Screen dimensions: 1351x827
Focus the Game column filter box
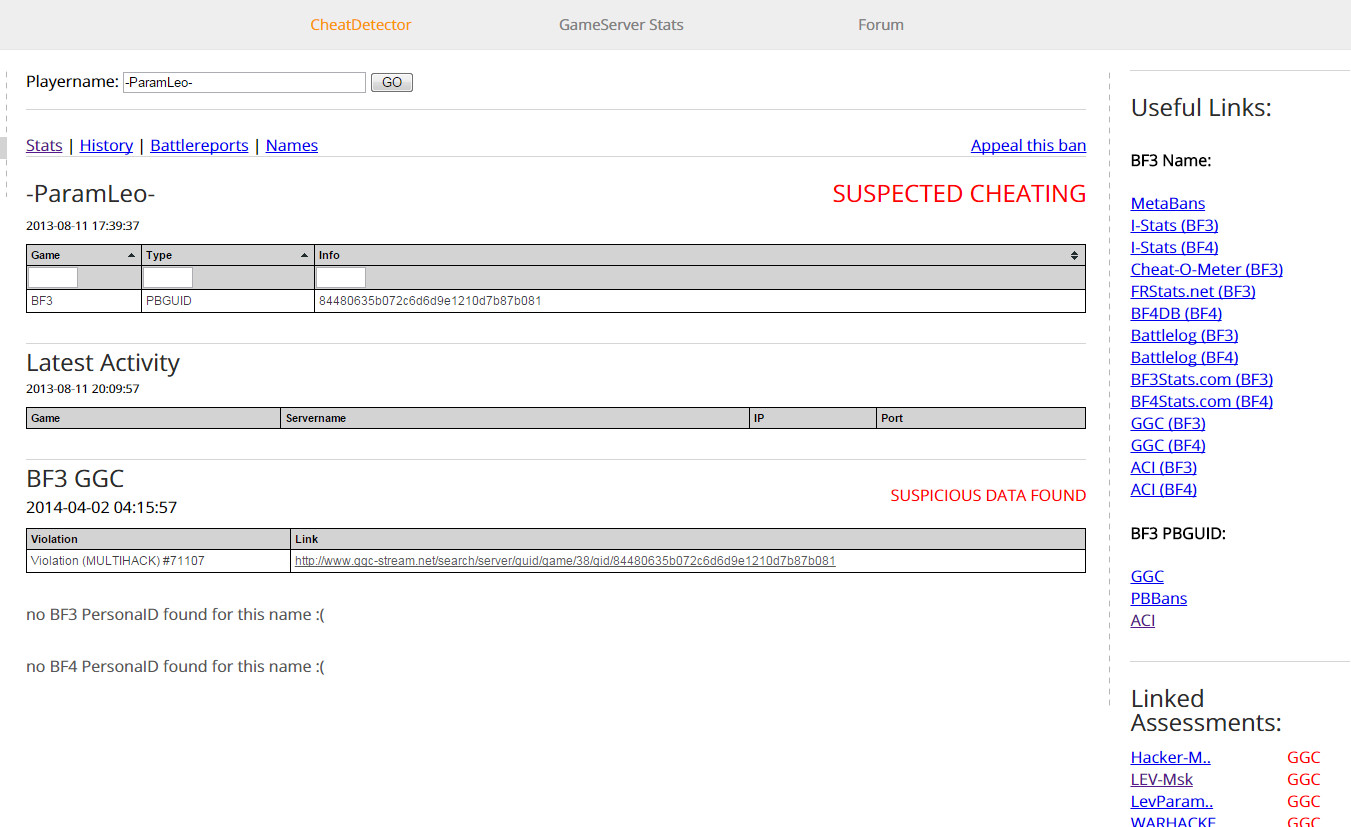tap(53, 277)
